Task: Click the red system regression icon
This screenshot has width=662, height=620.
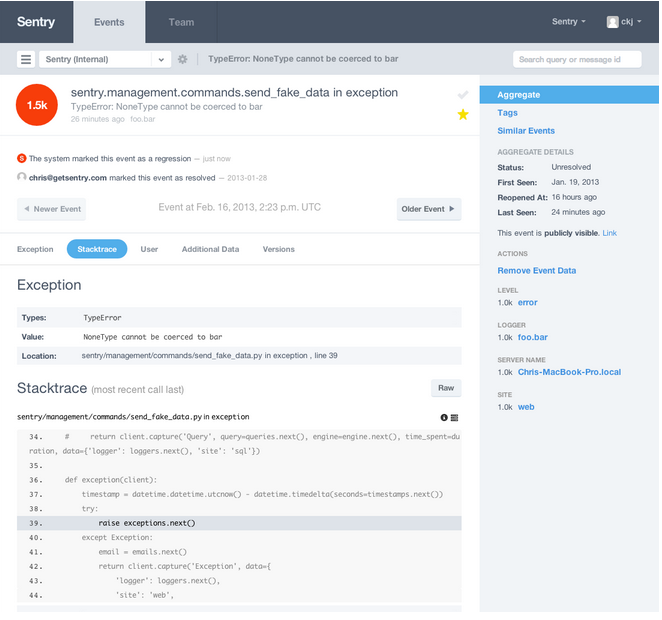Action: click(x=22, y=159)
